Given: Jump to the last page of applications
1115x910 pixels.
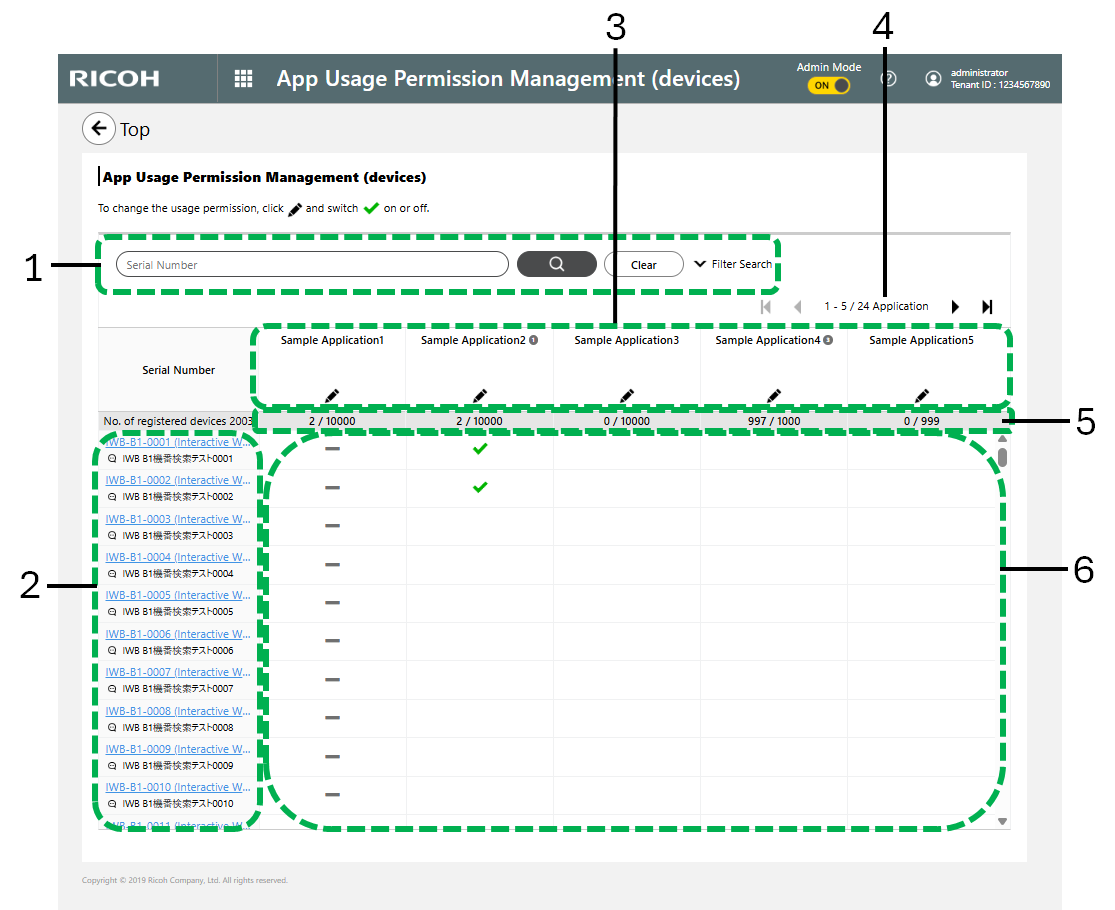Looking at the screenshot, I should [x=987, y=307].
